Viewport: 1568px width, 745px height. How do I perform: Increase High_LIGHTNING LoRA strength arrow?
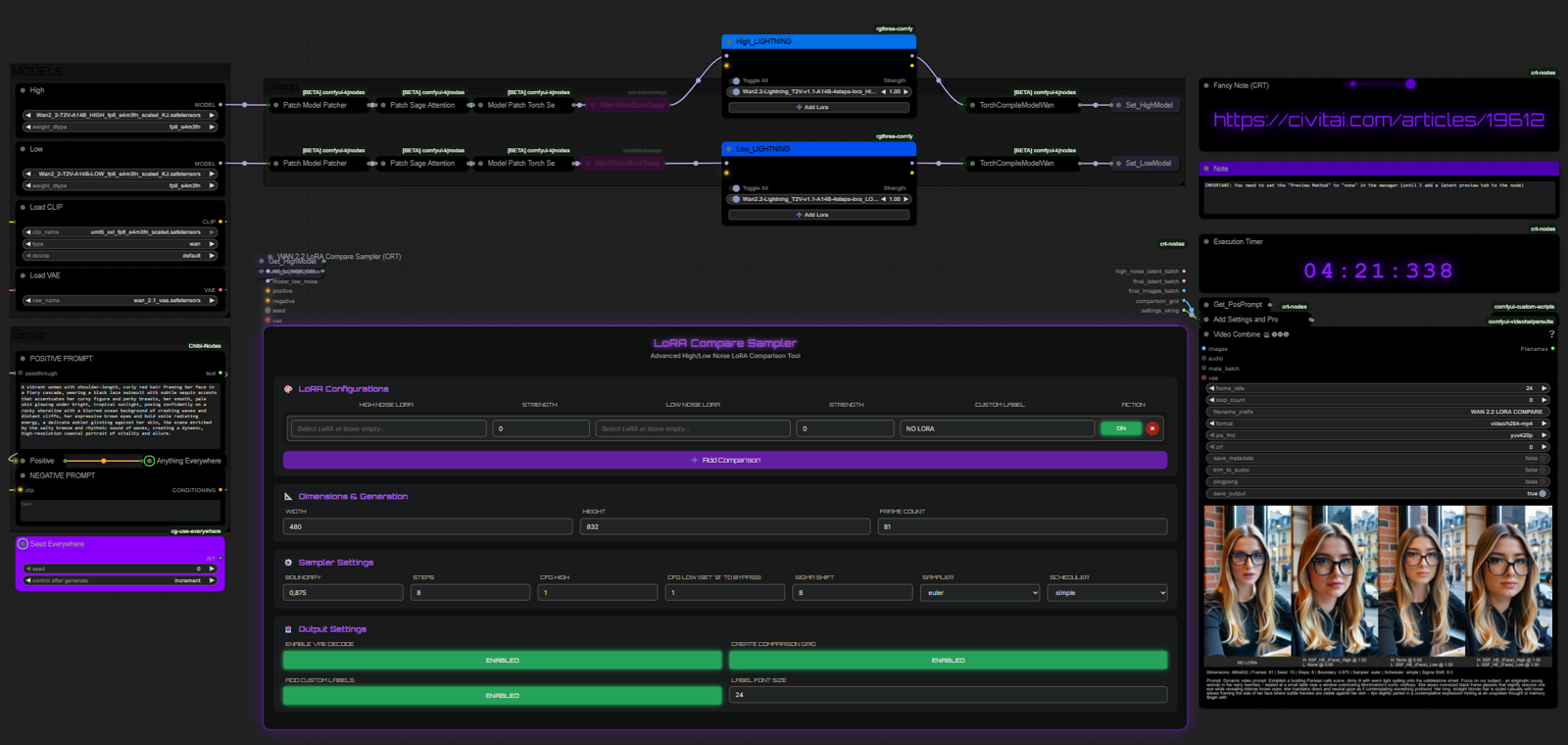click(x=906, y=92)
